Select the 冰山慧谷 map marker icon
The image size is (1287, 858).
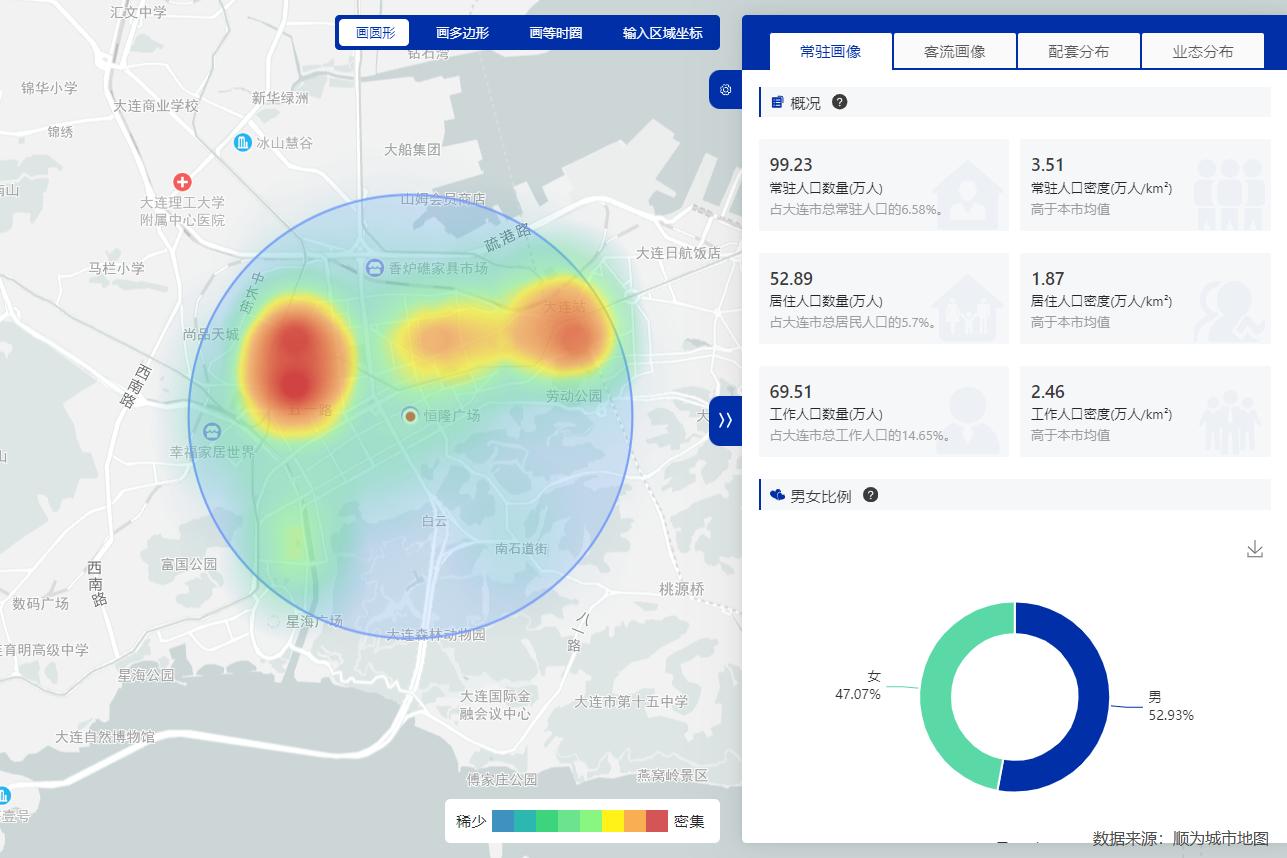(243, 143)
